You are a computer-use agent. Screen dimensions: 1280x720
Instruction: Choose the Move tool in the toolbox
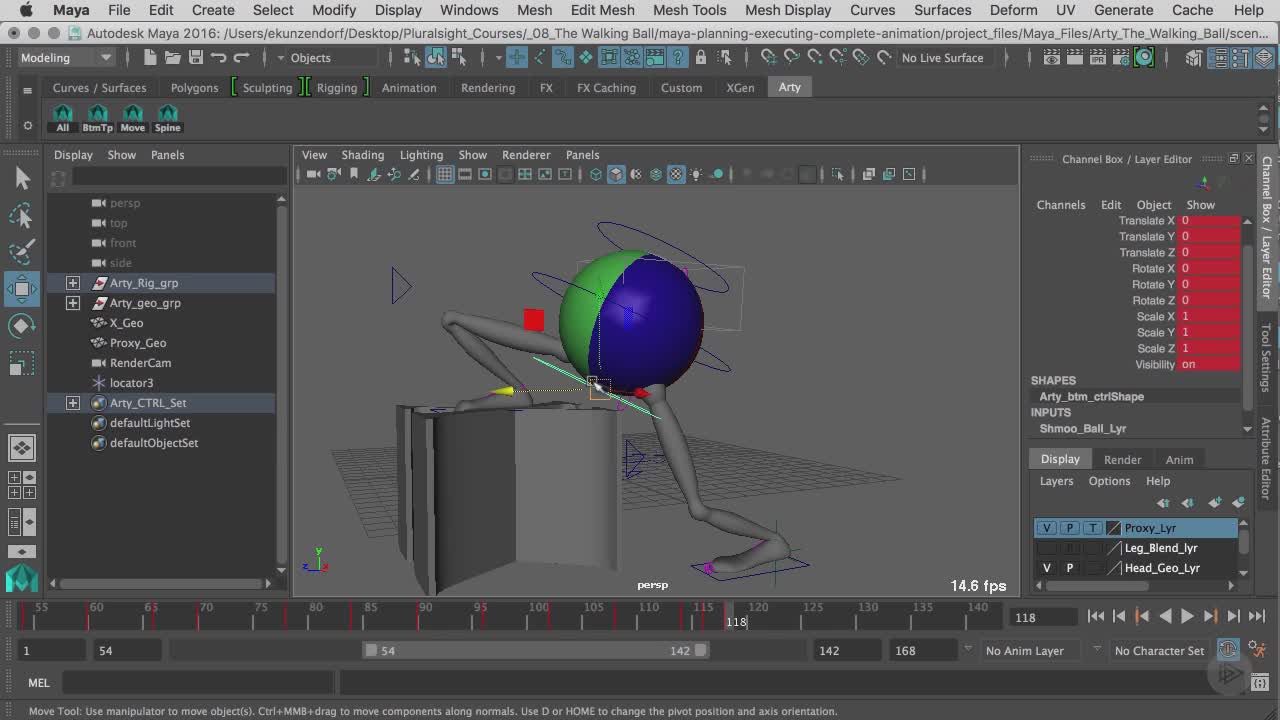click(22, 289)
